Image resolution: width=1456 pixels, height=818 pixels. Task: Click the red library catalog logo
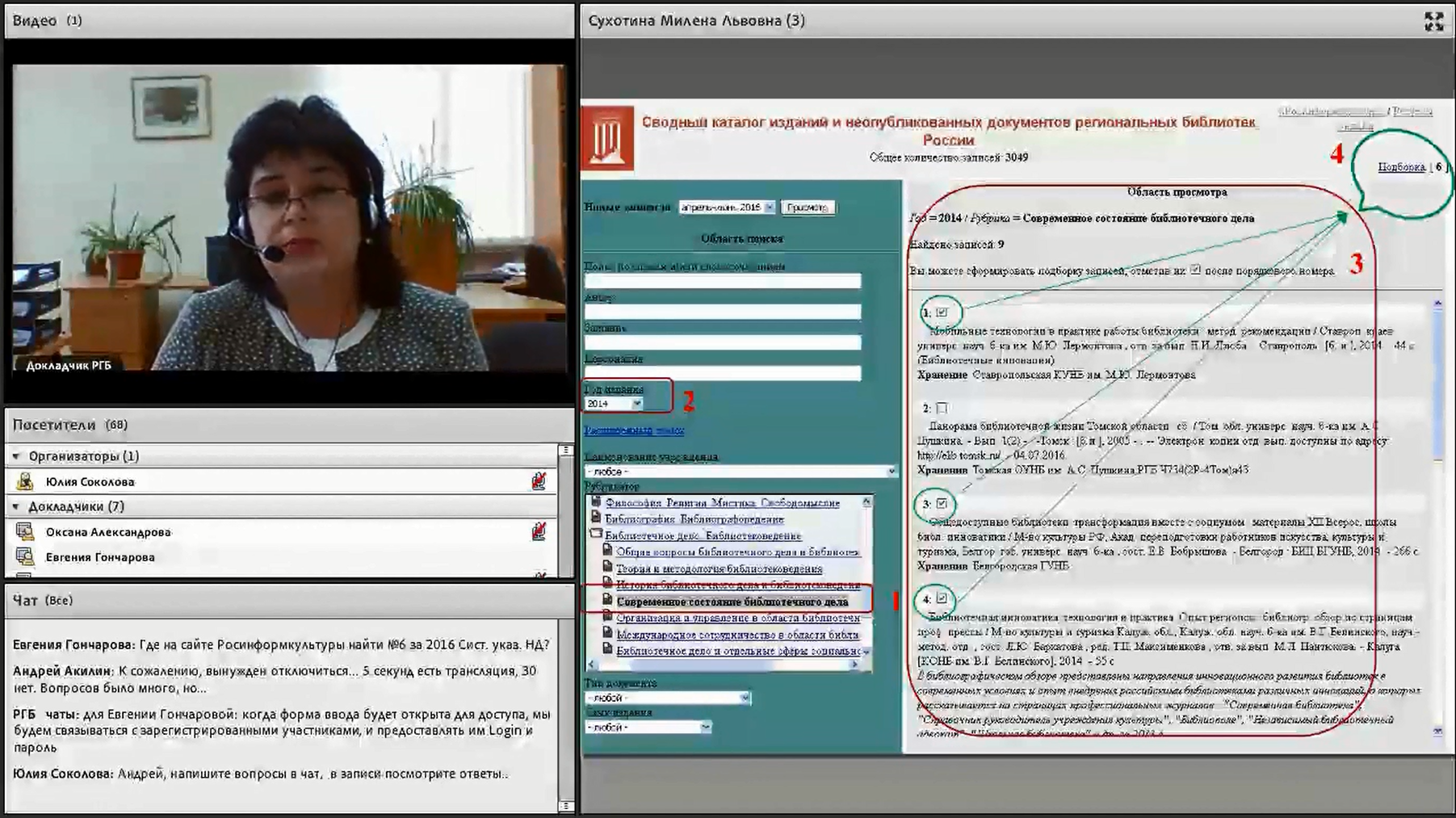[x=607, y=138]
